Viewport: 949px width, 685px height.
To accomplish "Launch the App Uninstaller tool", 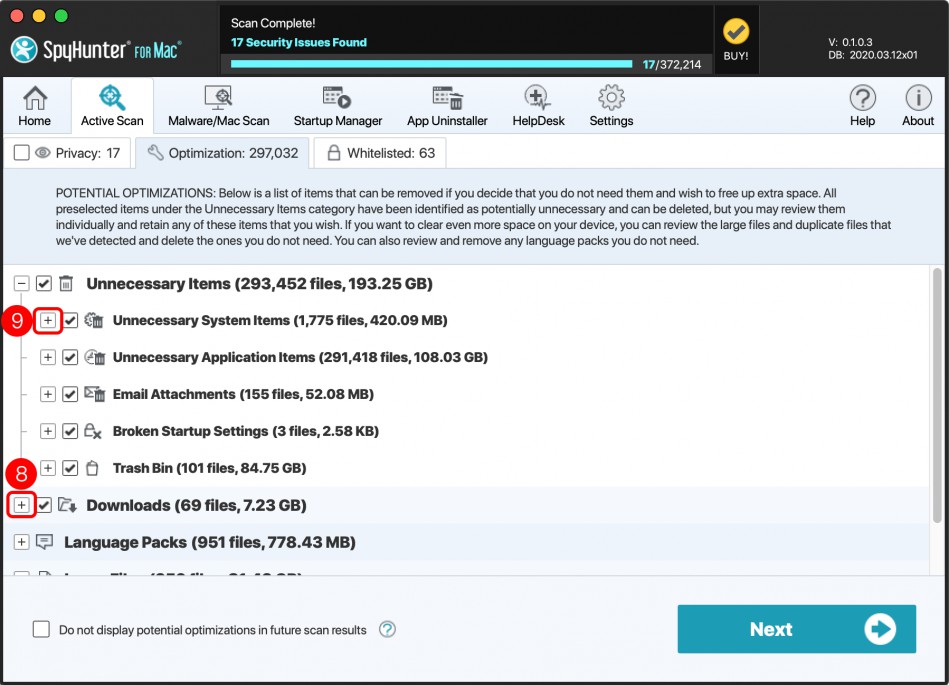I will [447, 106].
